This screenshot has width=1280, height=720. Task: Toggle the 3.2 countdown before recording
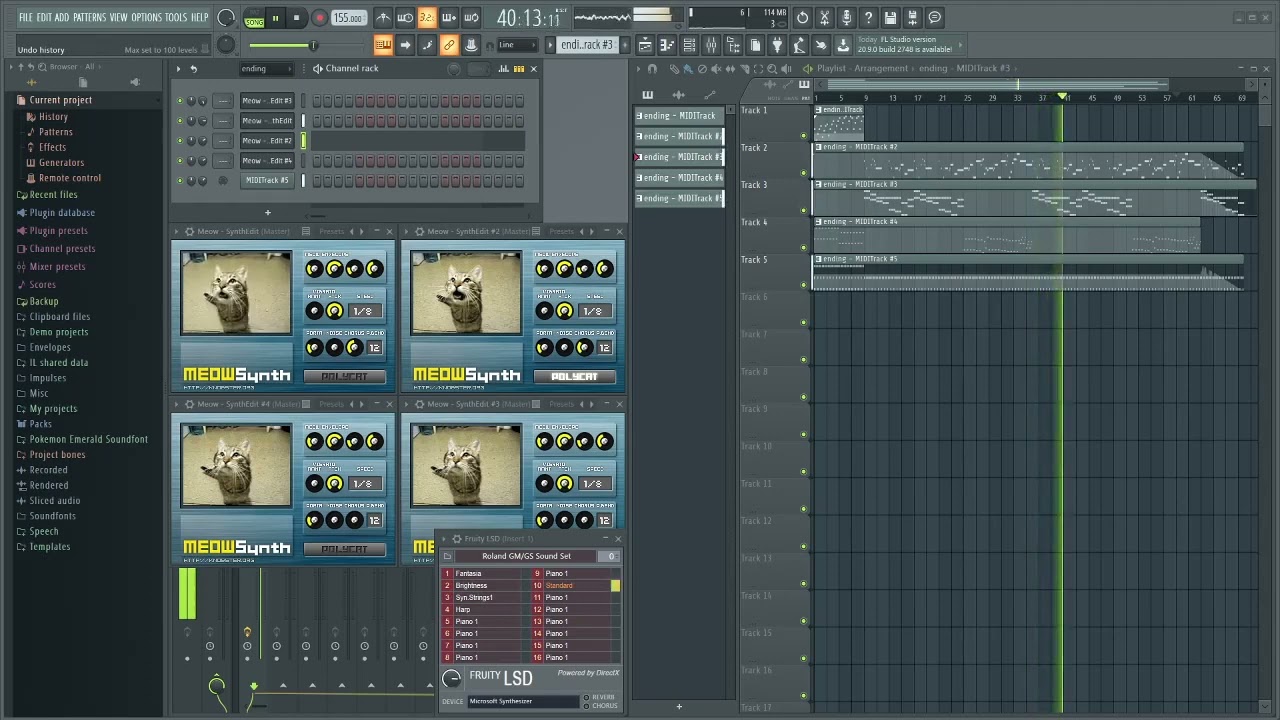click(427, 18)
